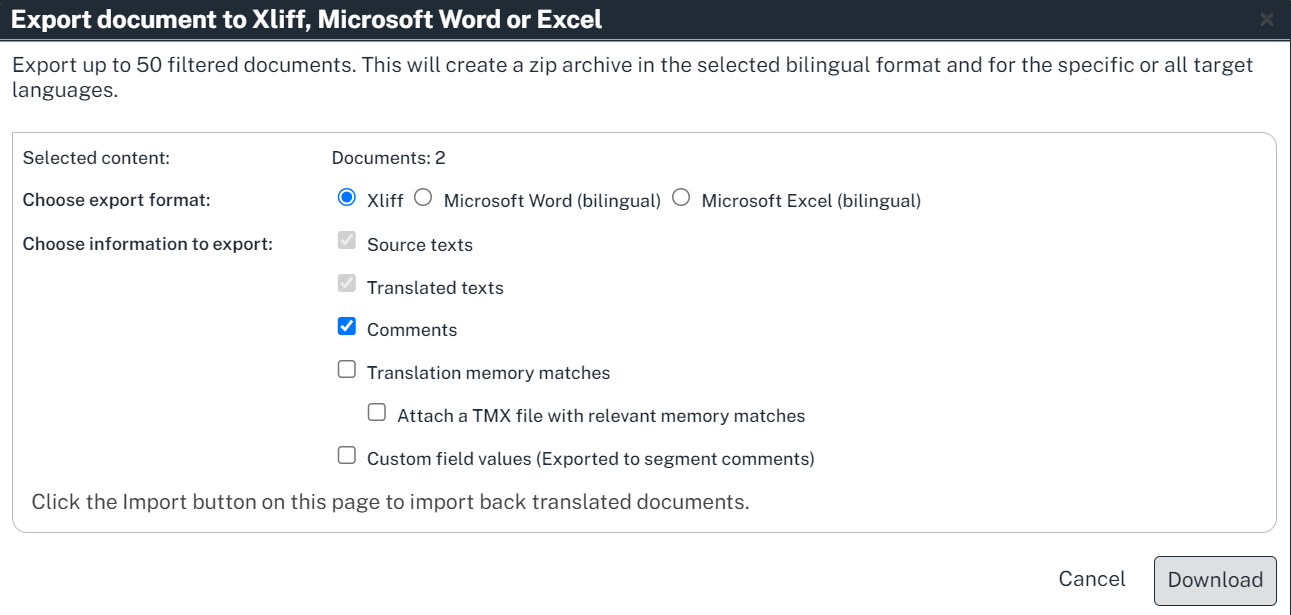Click the 'Selected content:' label
1291x615 pixels.
coord(96,158)
